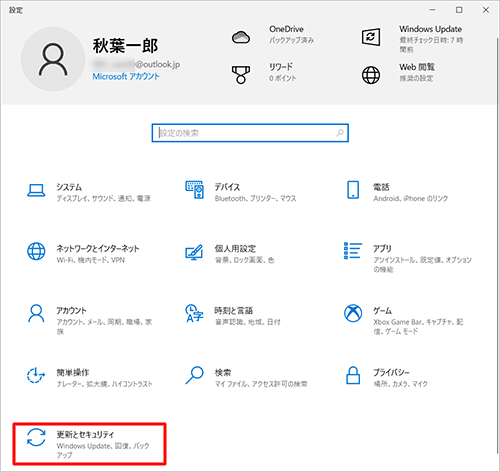Open the ネットワークとインターネット globe icon
The width and height of the screenshot is (500, 472).
pos(36,251)
